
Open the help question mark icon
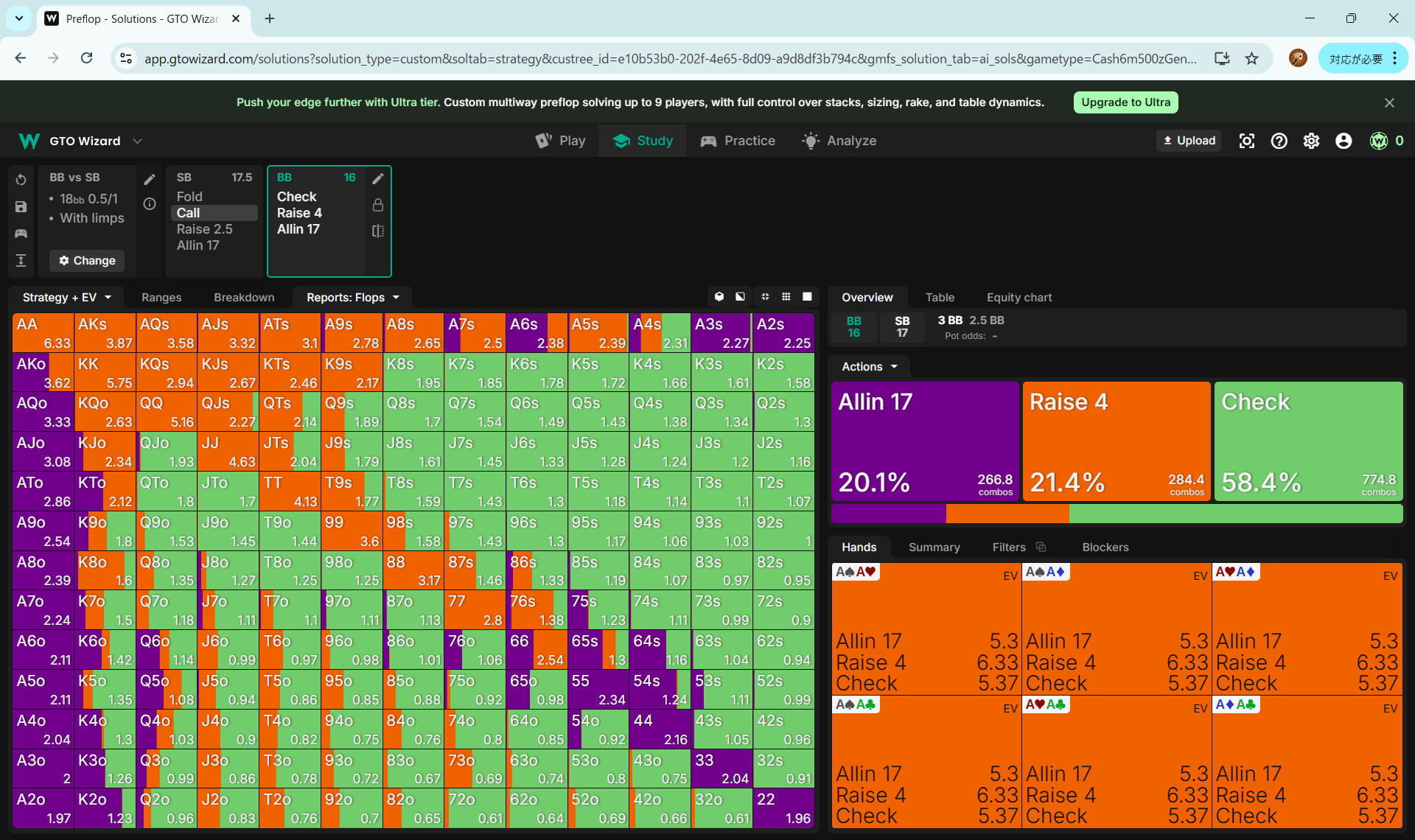(1279, 141)
